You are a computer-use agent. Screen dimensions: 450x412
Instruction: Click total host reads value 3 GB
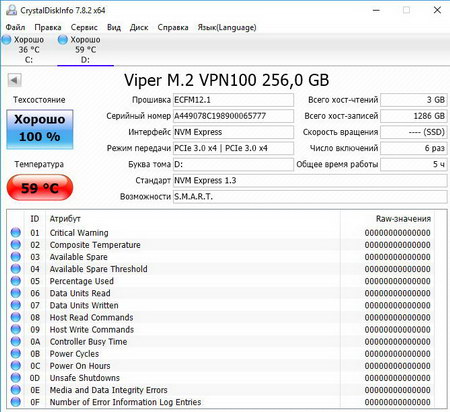tap(414, 100)
